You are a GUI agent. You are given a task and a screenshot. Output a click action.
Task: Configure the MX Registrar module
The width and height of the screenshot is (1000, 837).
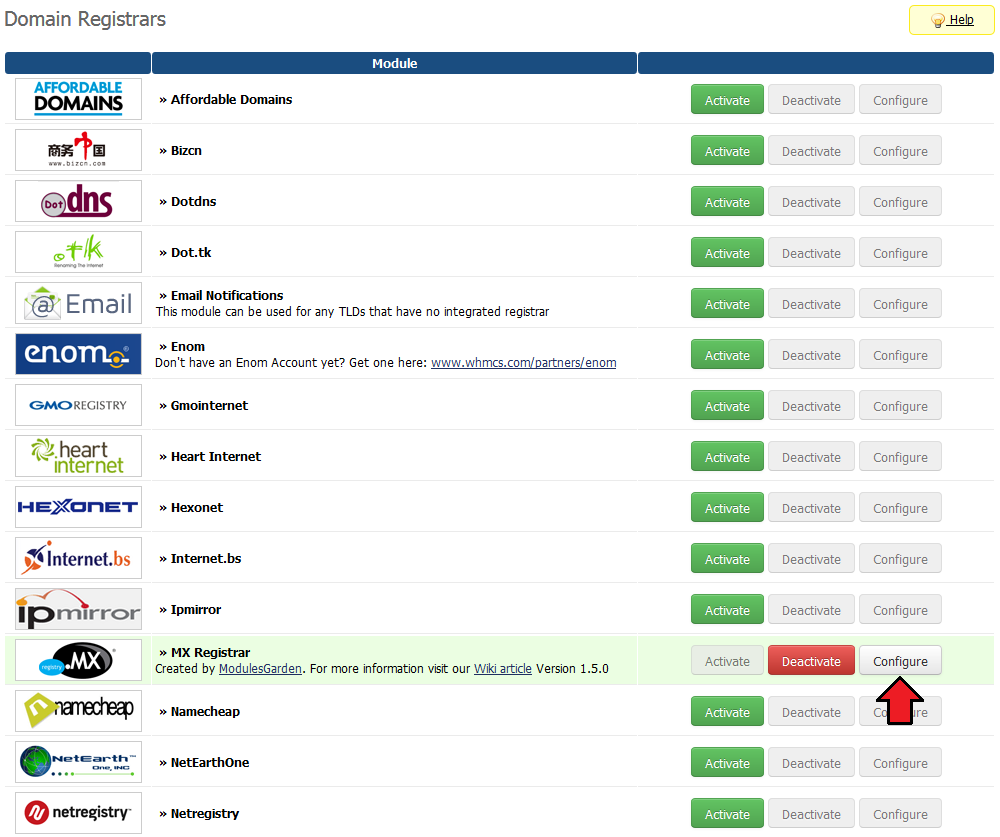tap(900, 661)
